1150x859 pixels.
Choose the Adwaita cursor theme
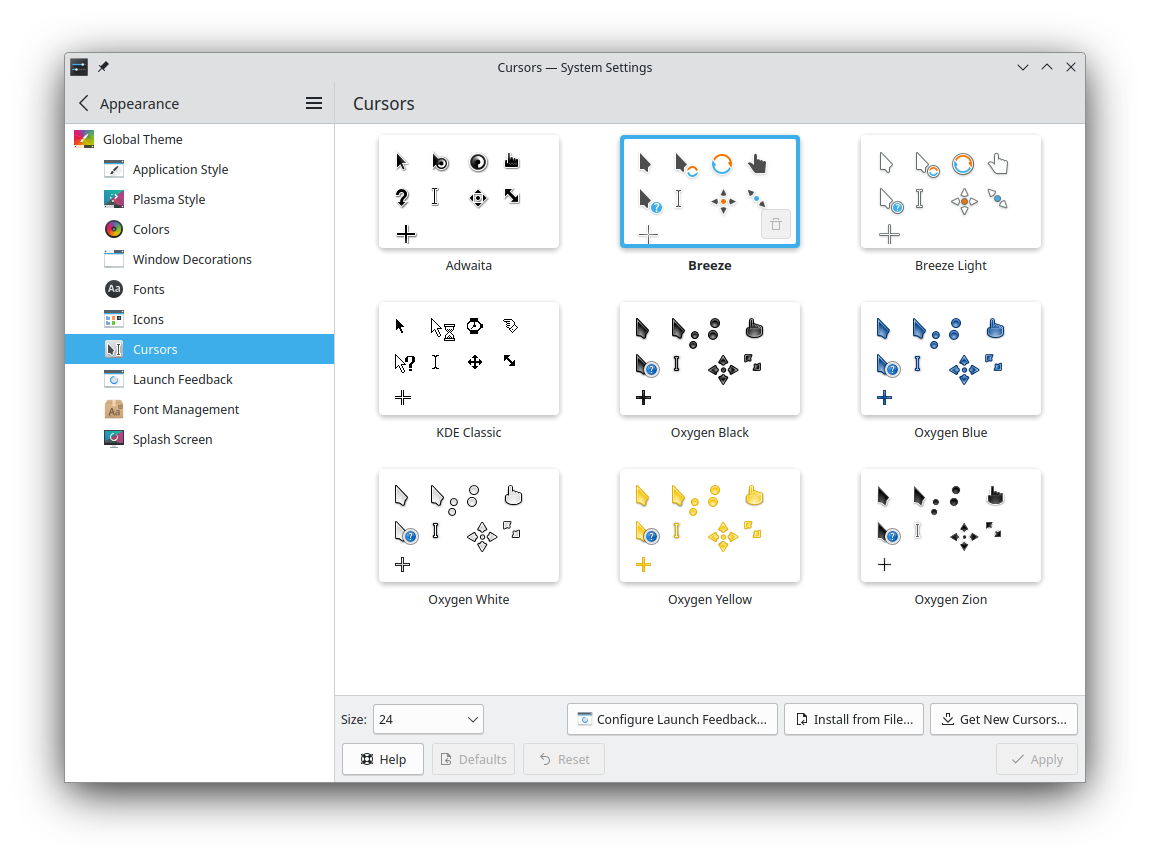(469, 192)
